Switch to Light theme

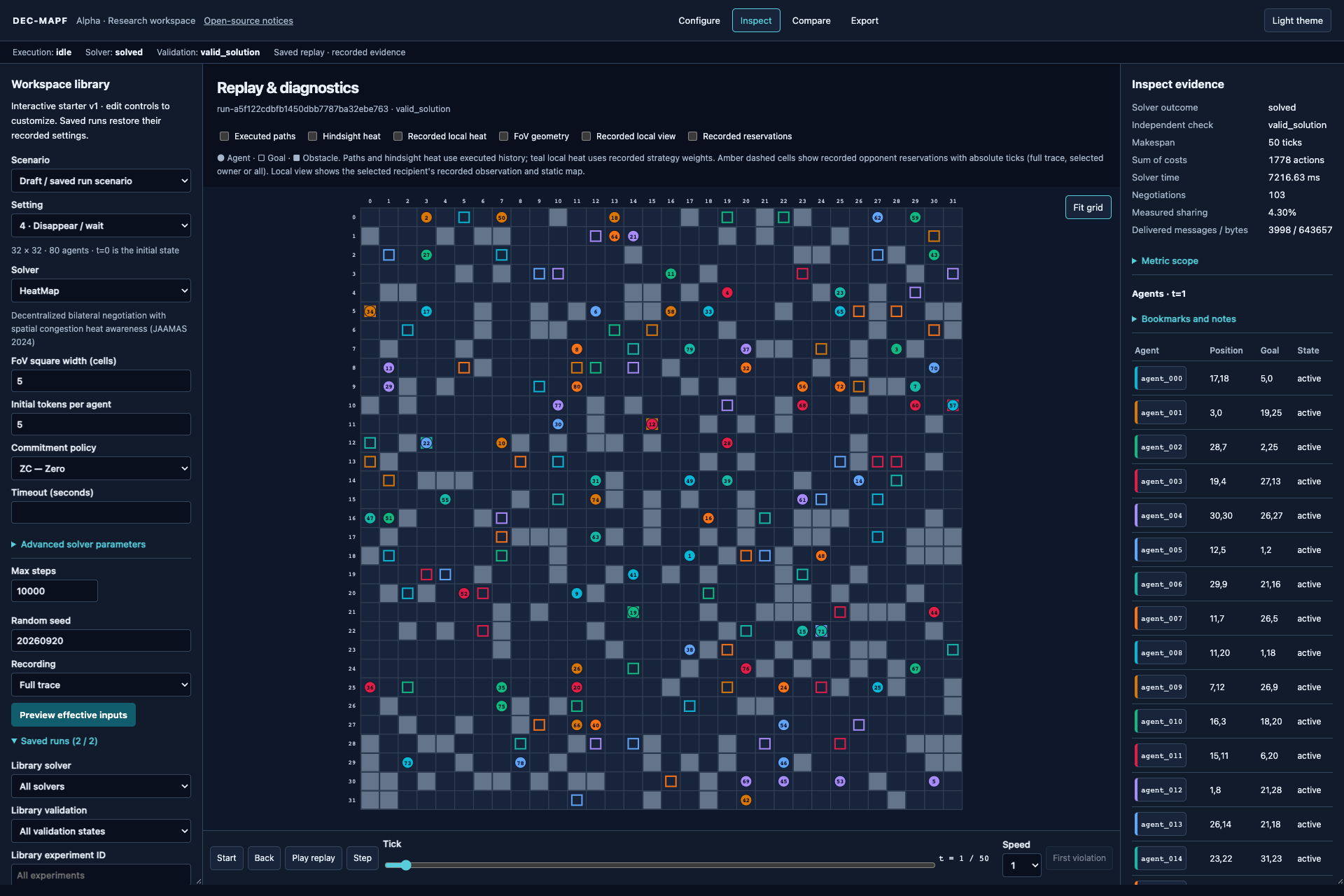tap(1297, 20)
